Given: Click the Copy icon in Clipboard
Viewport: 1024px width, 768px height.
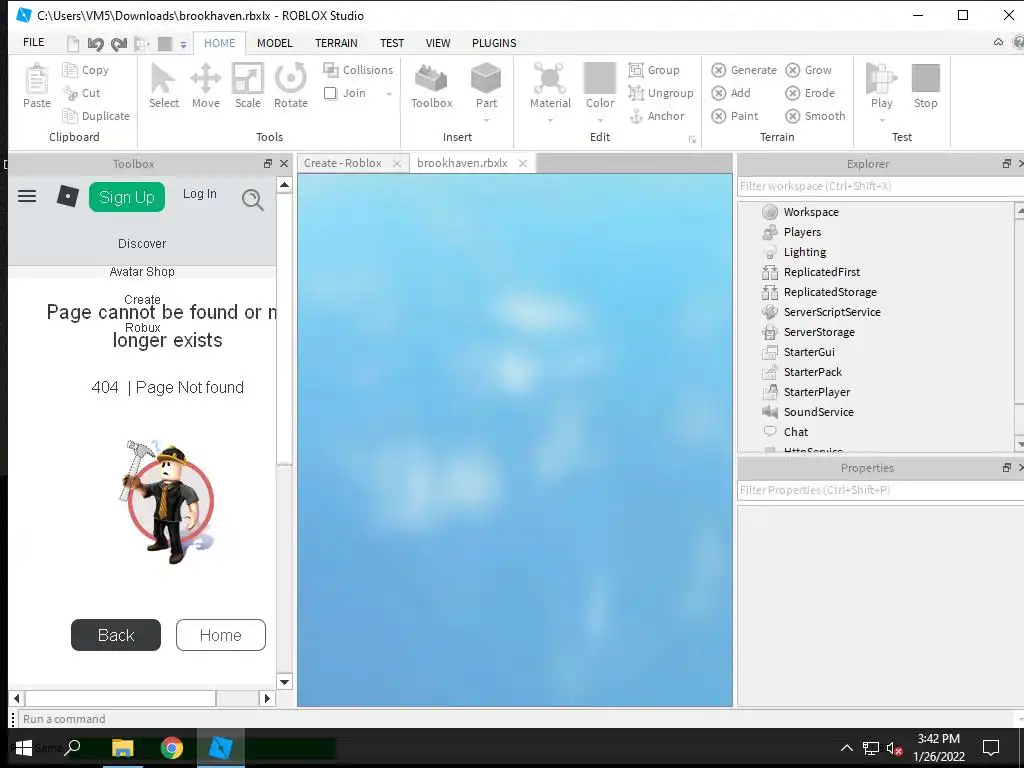Looking at the screenshot, I should (70, 70).
